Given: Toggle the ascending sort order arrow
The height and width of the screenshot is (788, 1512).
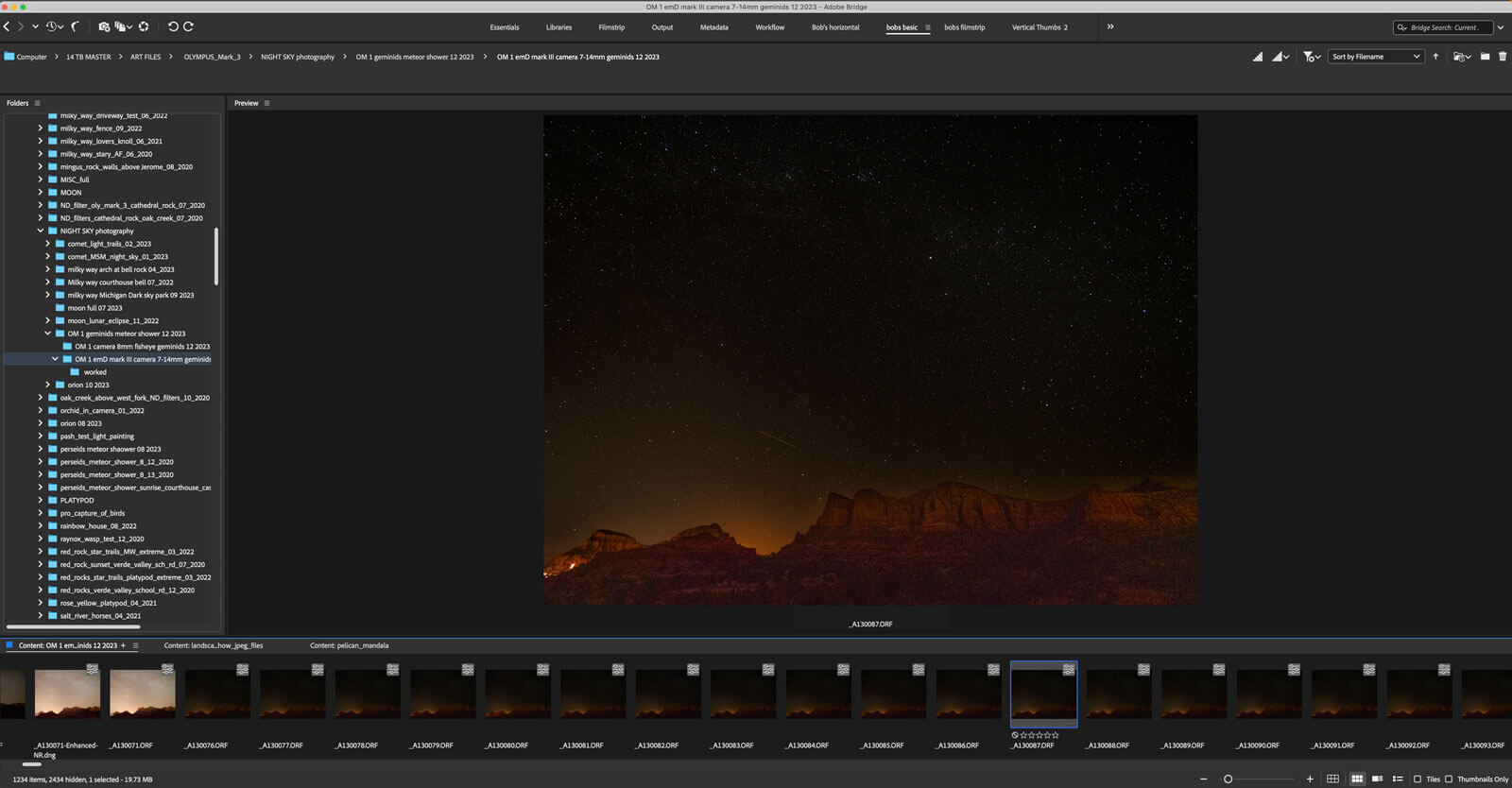Looking at the screenshot, I should click(x=1435, y=57).
